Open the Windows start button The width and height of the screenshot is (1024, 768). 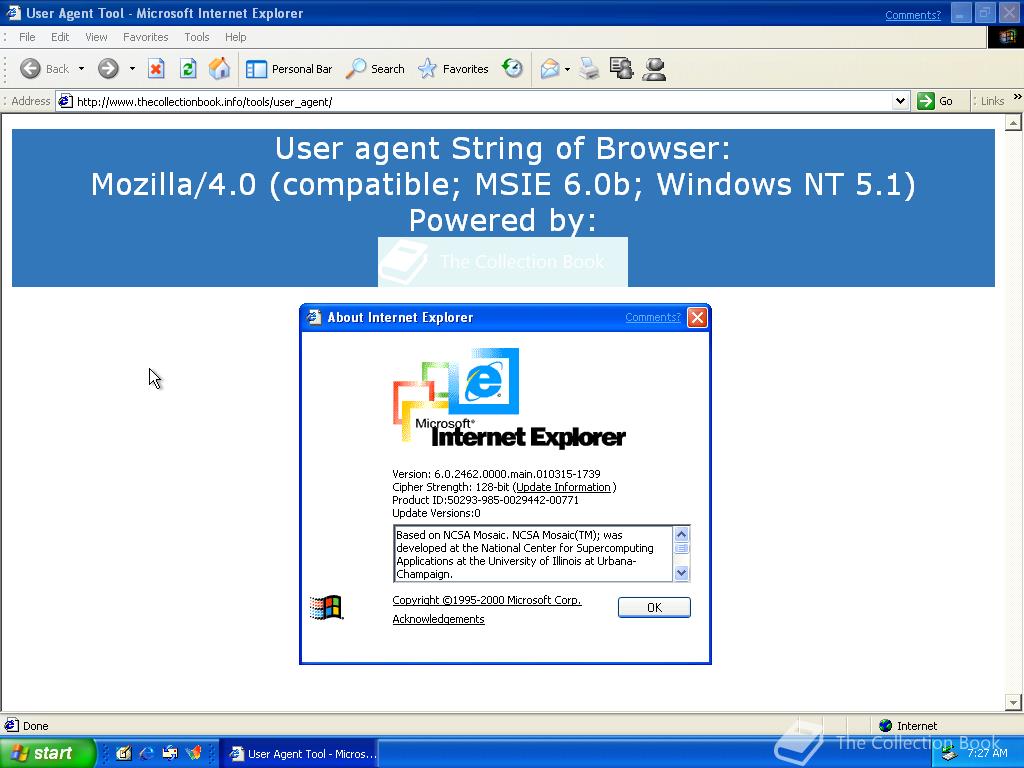click(x=48, y=753)
